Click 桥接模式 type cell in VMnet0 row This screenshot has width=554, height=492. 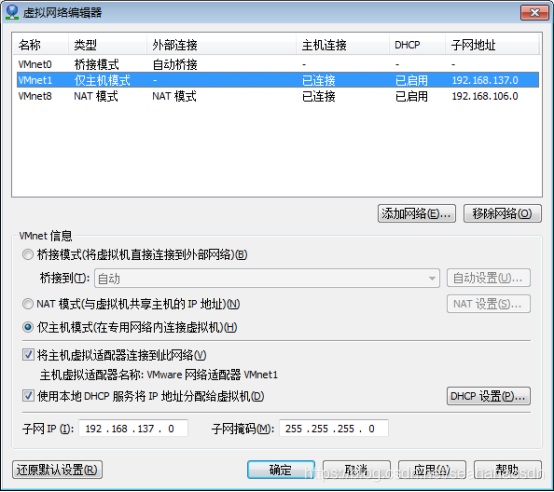pos(96,65)
